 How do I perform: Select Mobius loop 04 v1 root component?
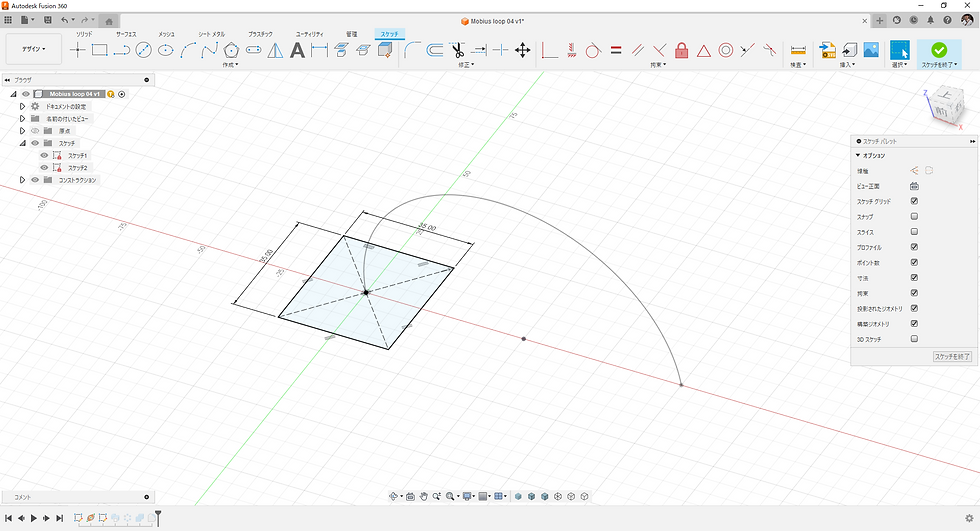74,94
